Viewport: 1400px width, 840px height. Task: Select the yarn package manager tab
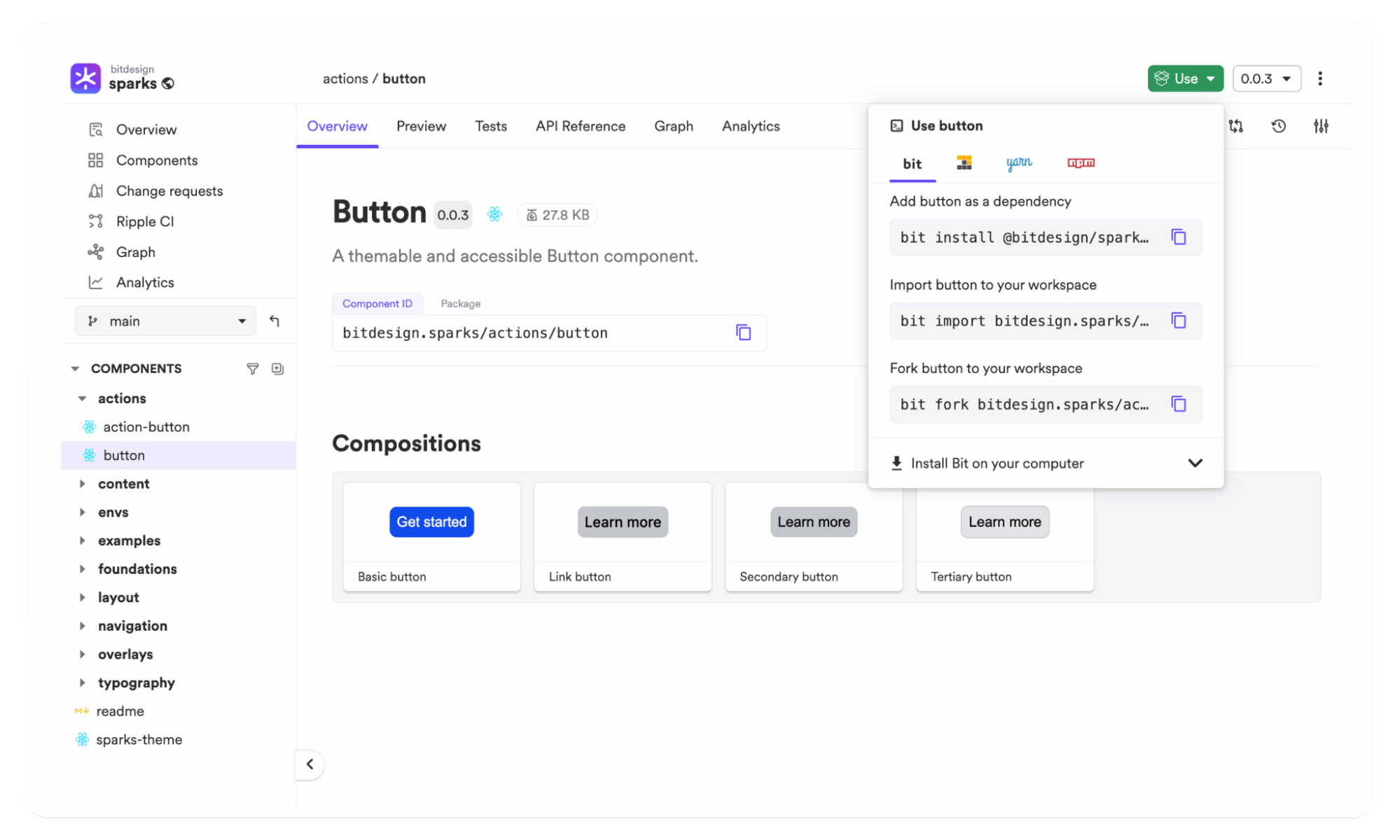click(x=1019, y=163)
